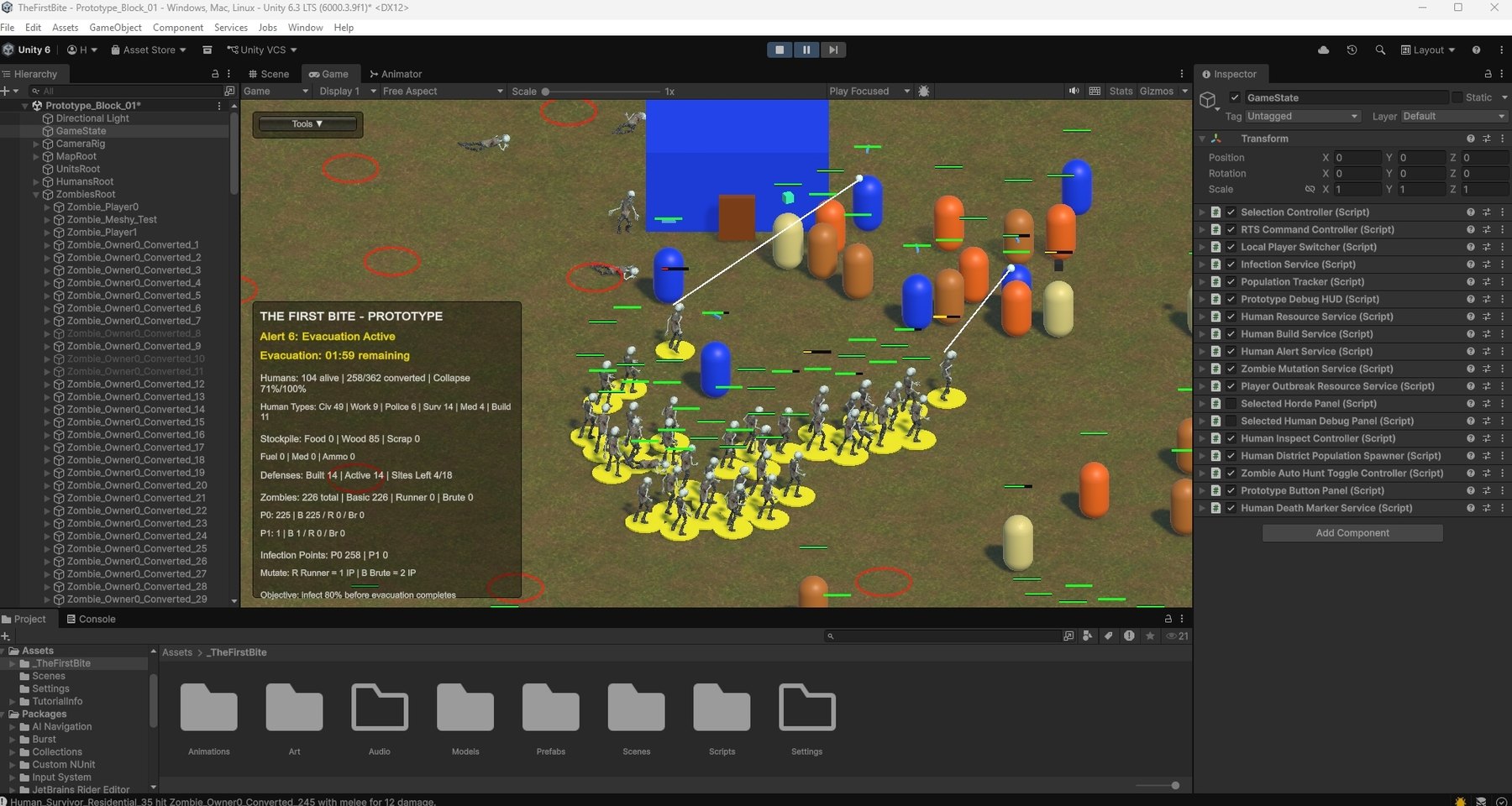Viewport: 1512px width, 806px height.
Task: Lock the Inspector panel
Action: 1488,74
